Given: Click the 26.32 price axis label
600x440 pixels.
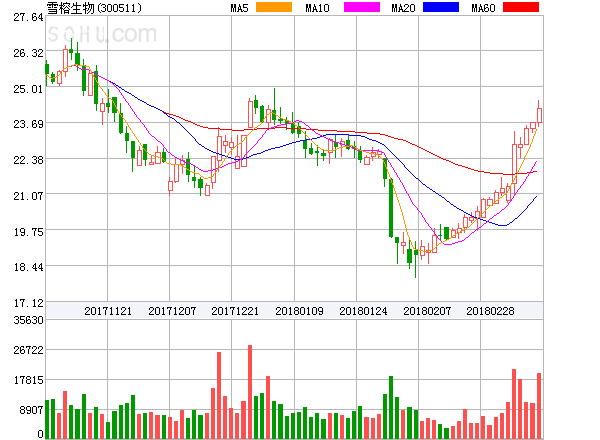Looking at the screenshot, I should [x=28, y=53].
